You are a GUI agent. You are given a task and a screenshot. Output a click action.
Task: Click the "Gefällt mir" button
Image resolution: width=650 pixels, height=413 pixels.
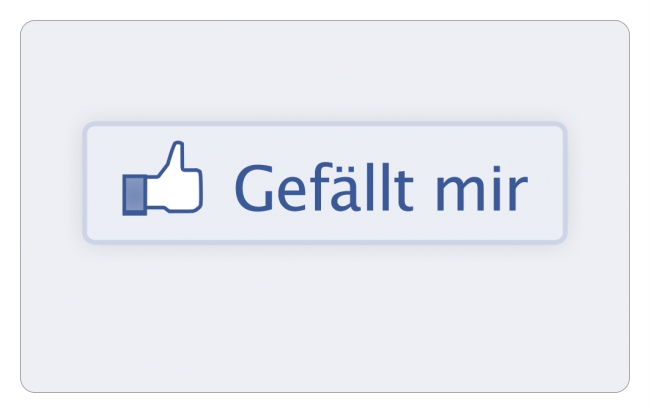pos(325,183)
